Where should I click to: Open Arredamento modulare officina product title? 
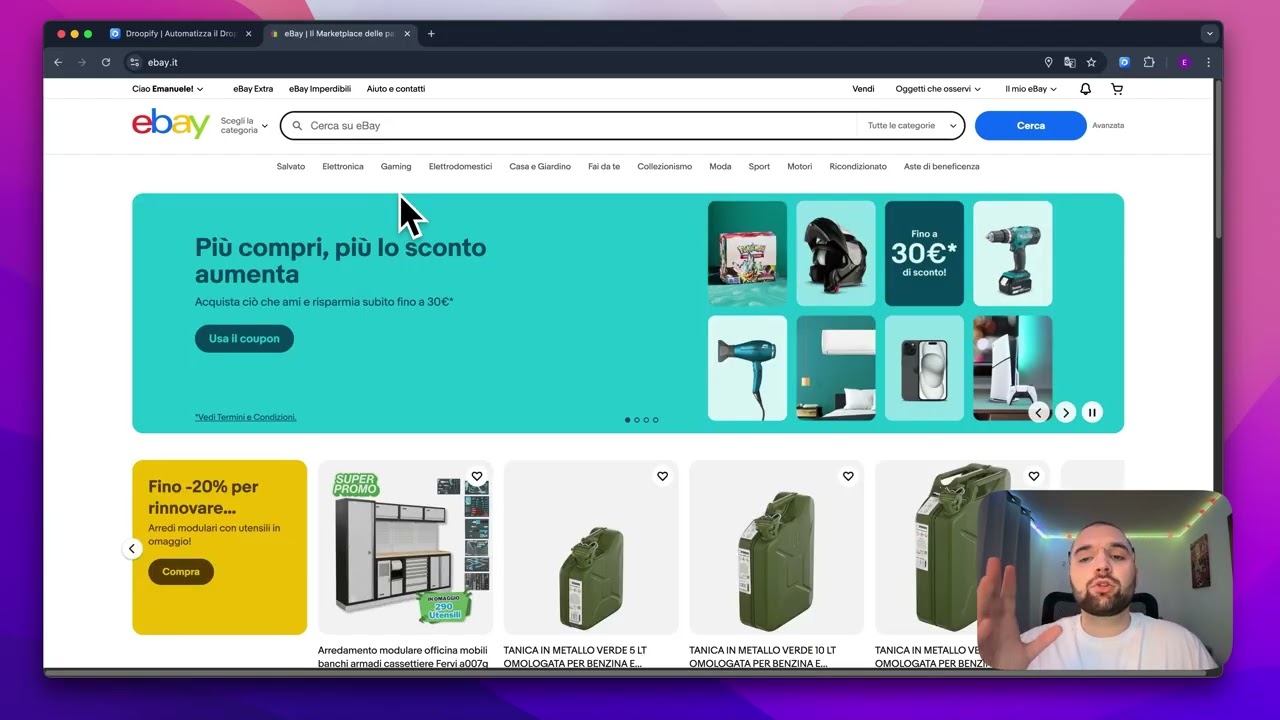pos(403,657)
